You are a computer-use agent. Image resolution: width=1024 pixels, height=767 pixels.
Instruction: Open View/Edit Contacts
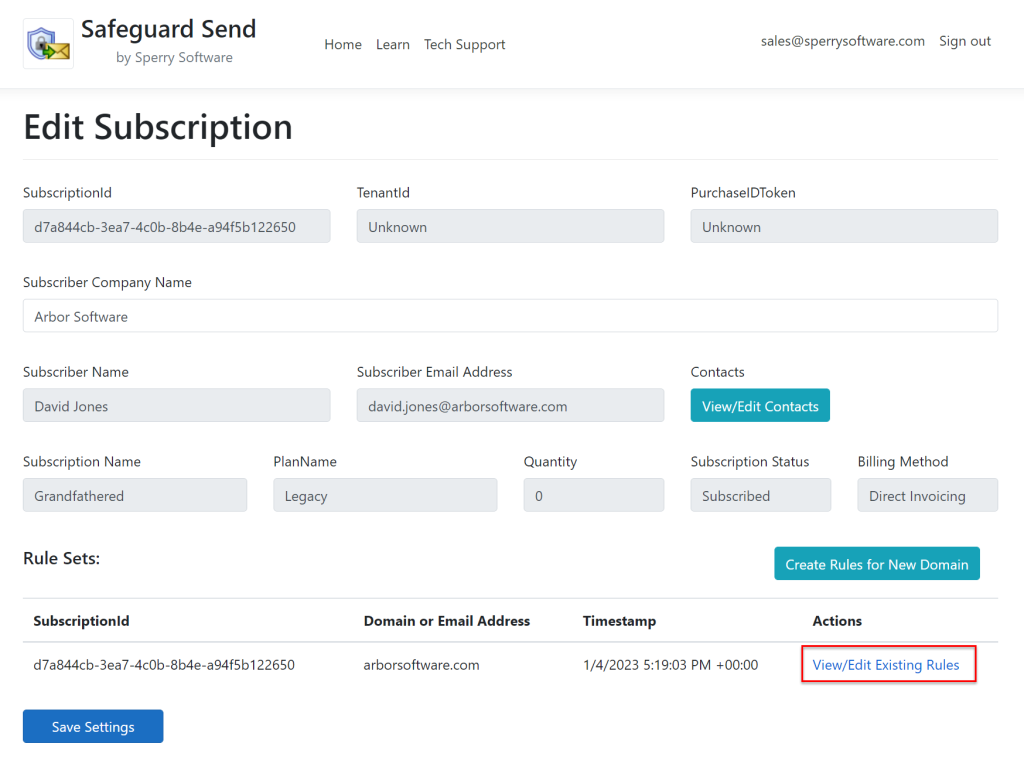click(x=760, y=405)
